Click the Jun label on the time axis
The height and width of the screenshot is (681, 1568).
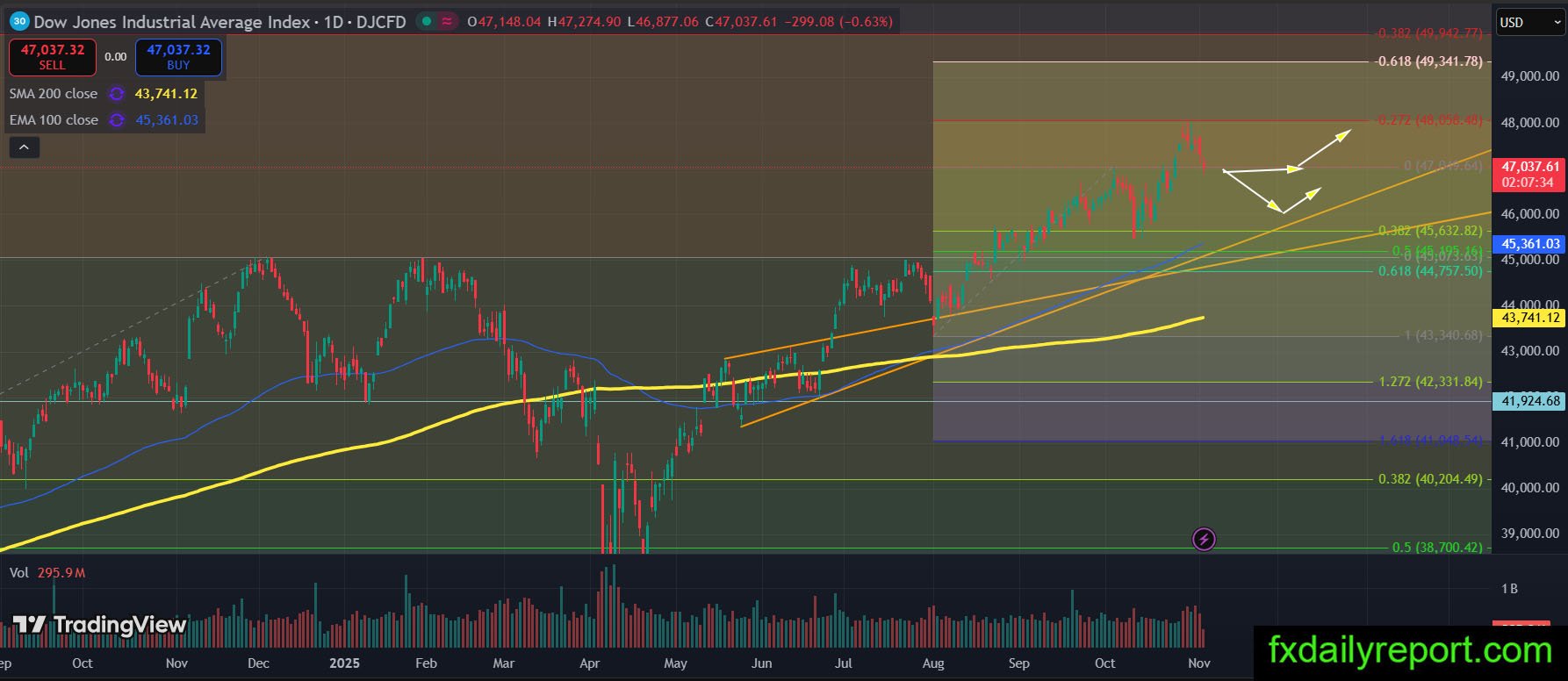tap(761, 663)
